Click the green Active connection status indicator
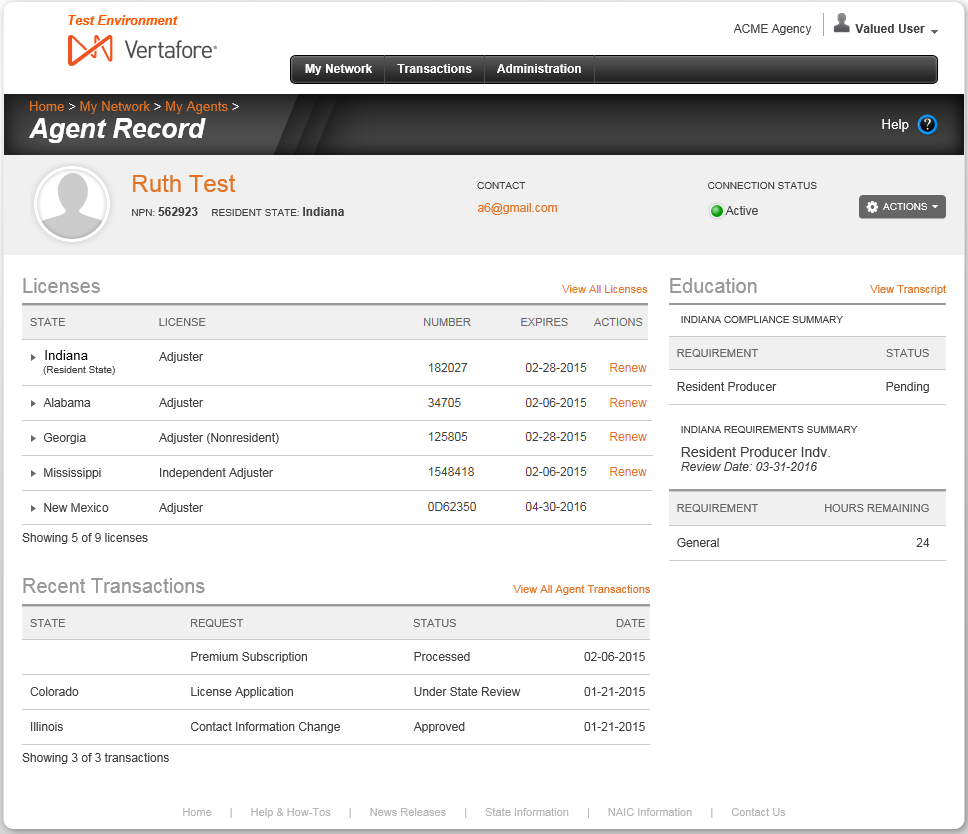 [x=716, y=210]
